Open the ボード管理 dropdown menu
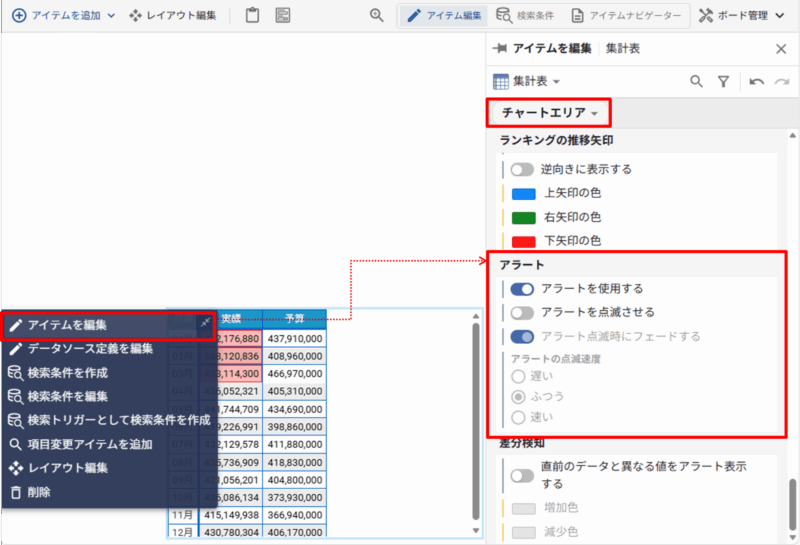 (x=741, y=16)
